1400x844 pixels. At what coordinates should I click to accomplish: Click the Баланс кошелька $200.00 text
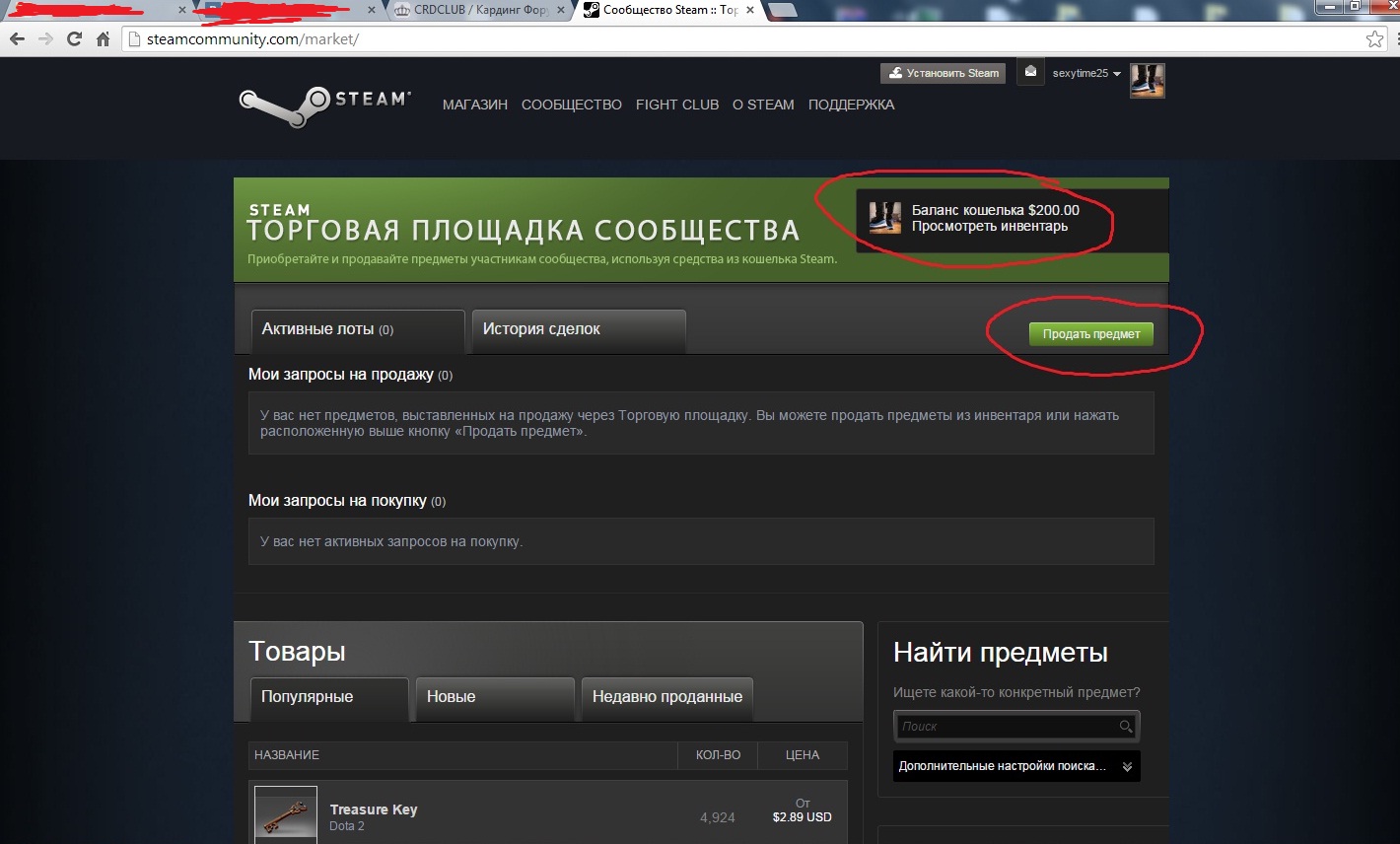(x=996, y=210)
